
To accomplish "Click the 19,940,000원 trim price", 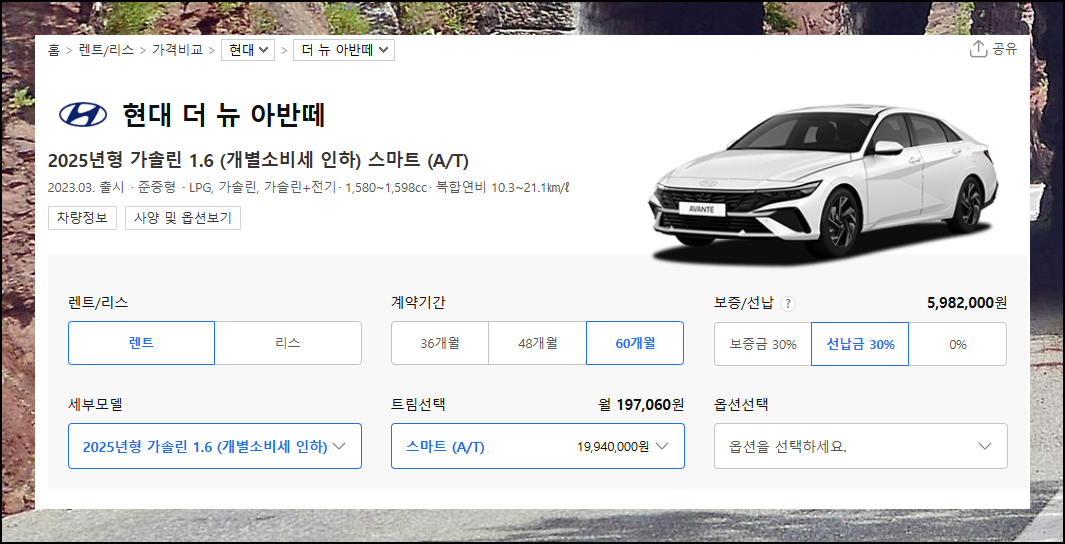I will tap(613, 447).
